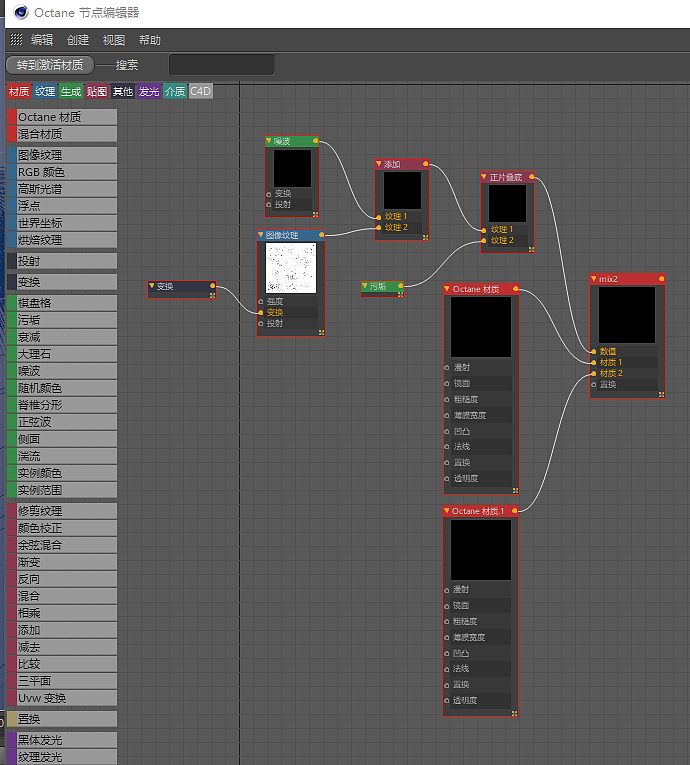
Task: Click the 材质 2 input port on mix2 node
Action: point(593,373)
